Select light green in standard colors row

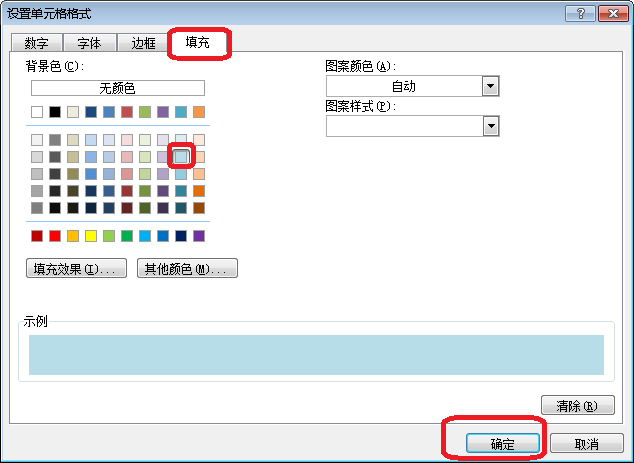(x=109, y=236)
